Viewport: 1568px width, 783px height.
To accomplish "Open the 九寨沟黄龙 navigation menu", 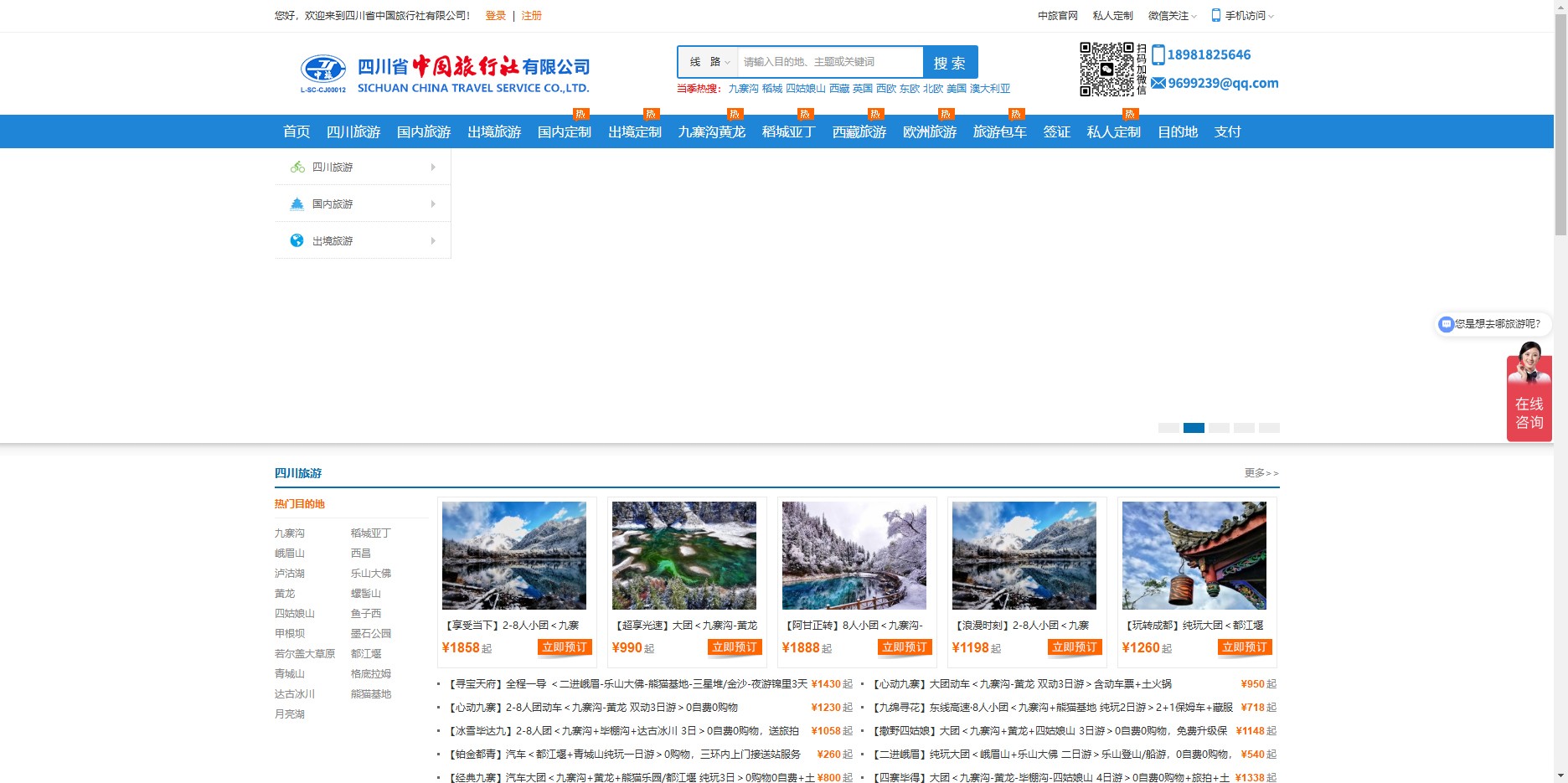I will 710,131.
